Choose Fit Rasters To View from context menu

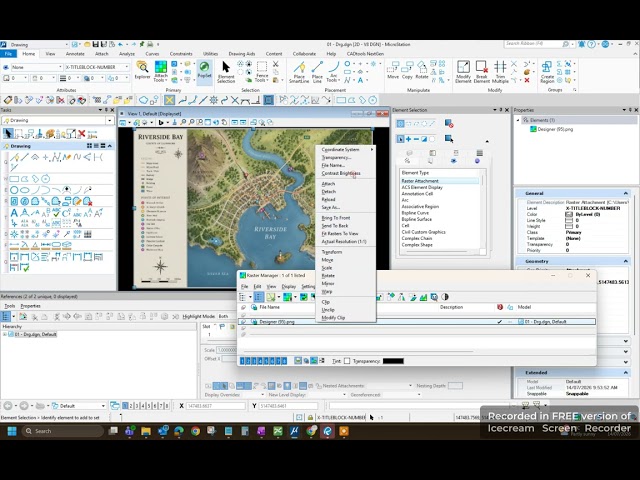coord(340,234)
